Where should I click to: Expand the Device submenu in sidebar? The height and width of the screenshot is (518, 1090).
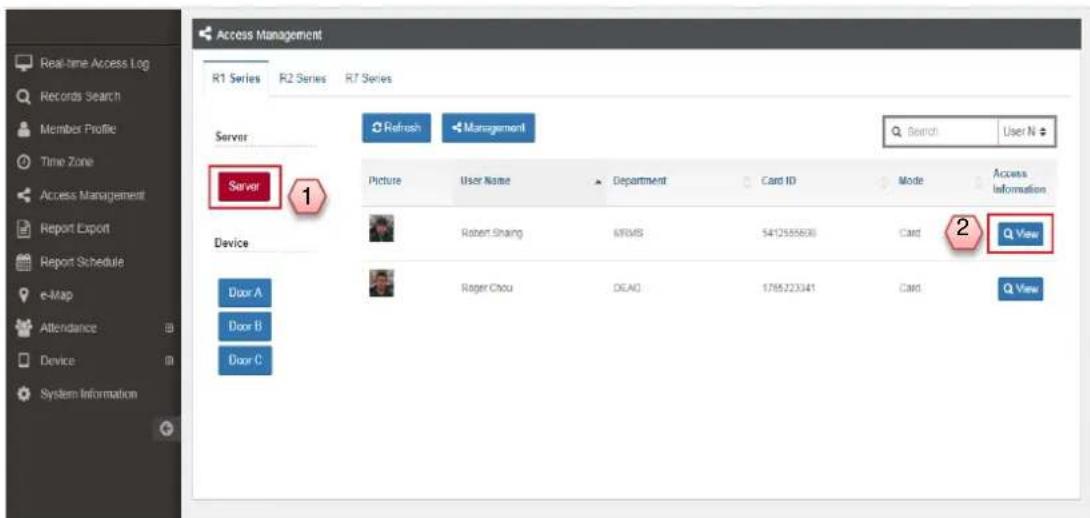coord(168,361)
